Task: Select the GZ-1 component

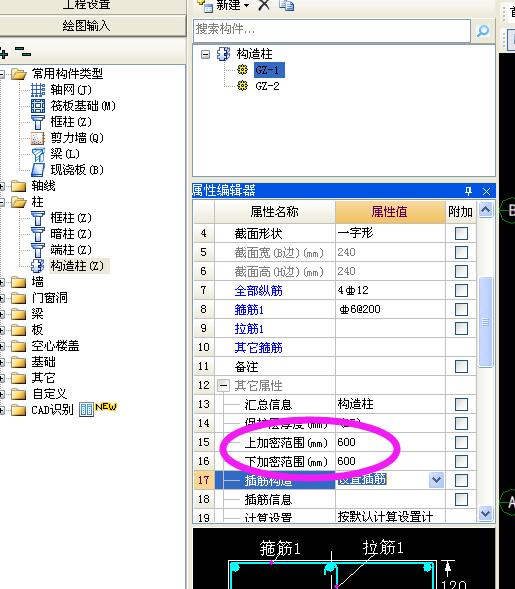Action: click(269, 70)
